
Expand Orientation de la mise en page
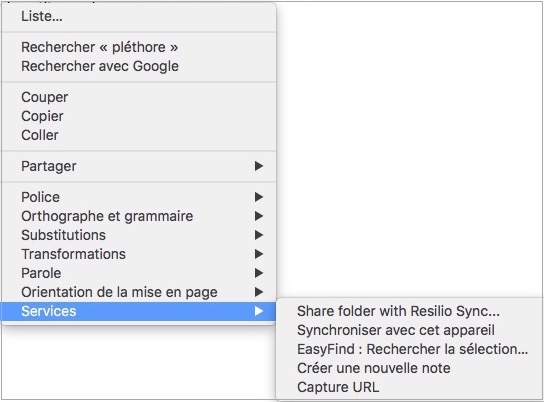(139, 292)
